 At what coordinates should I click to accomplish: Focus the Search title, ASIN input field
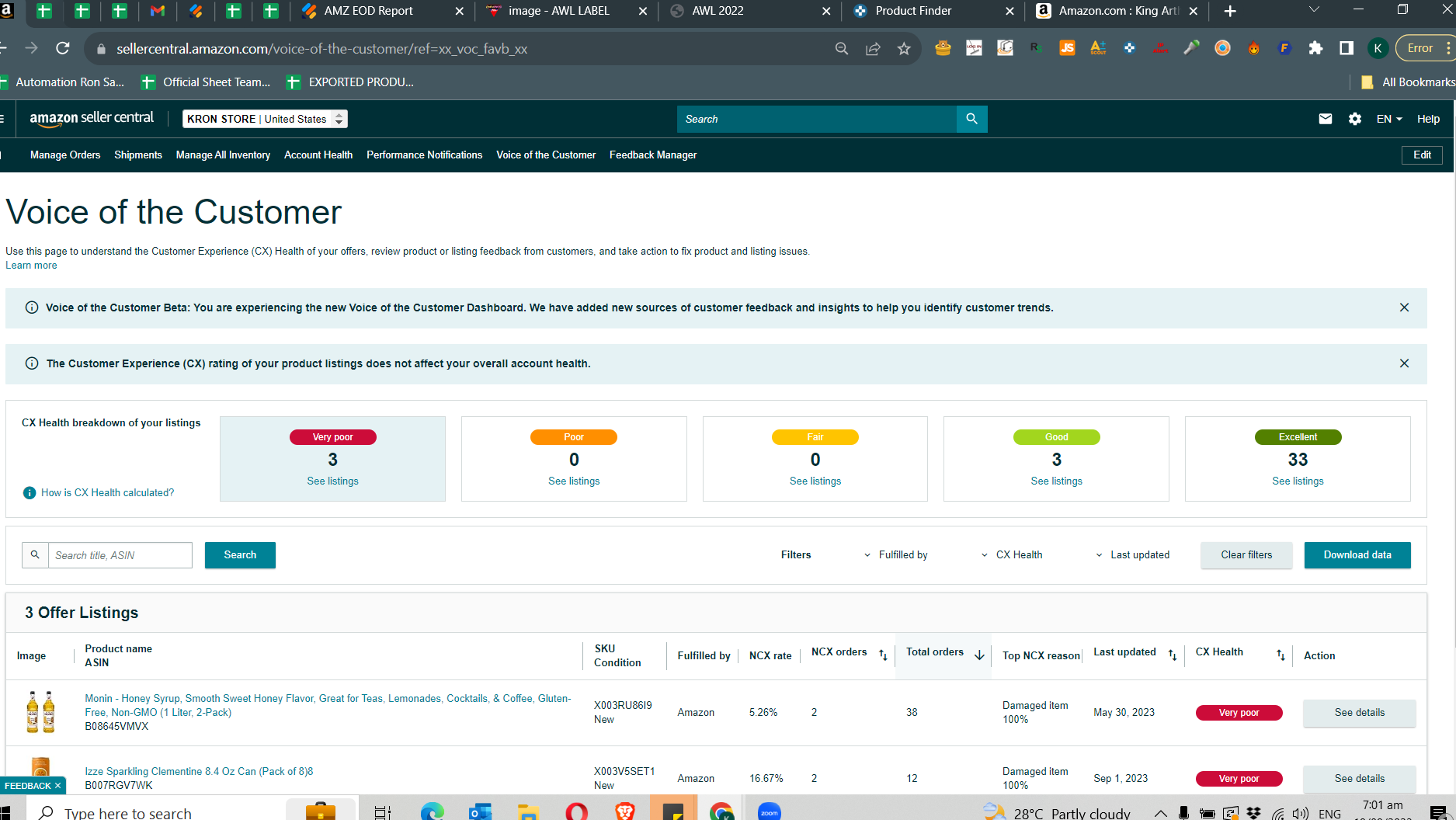[120, 555]
